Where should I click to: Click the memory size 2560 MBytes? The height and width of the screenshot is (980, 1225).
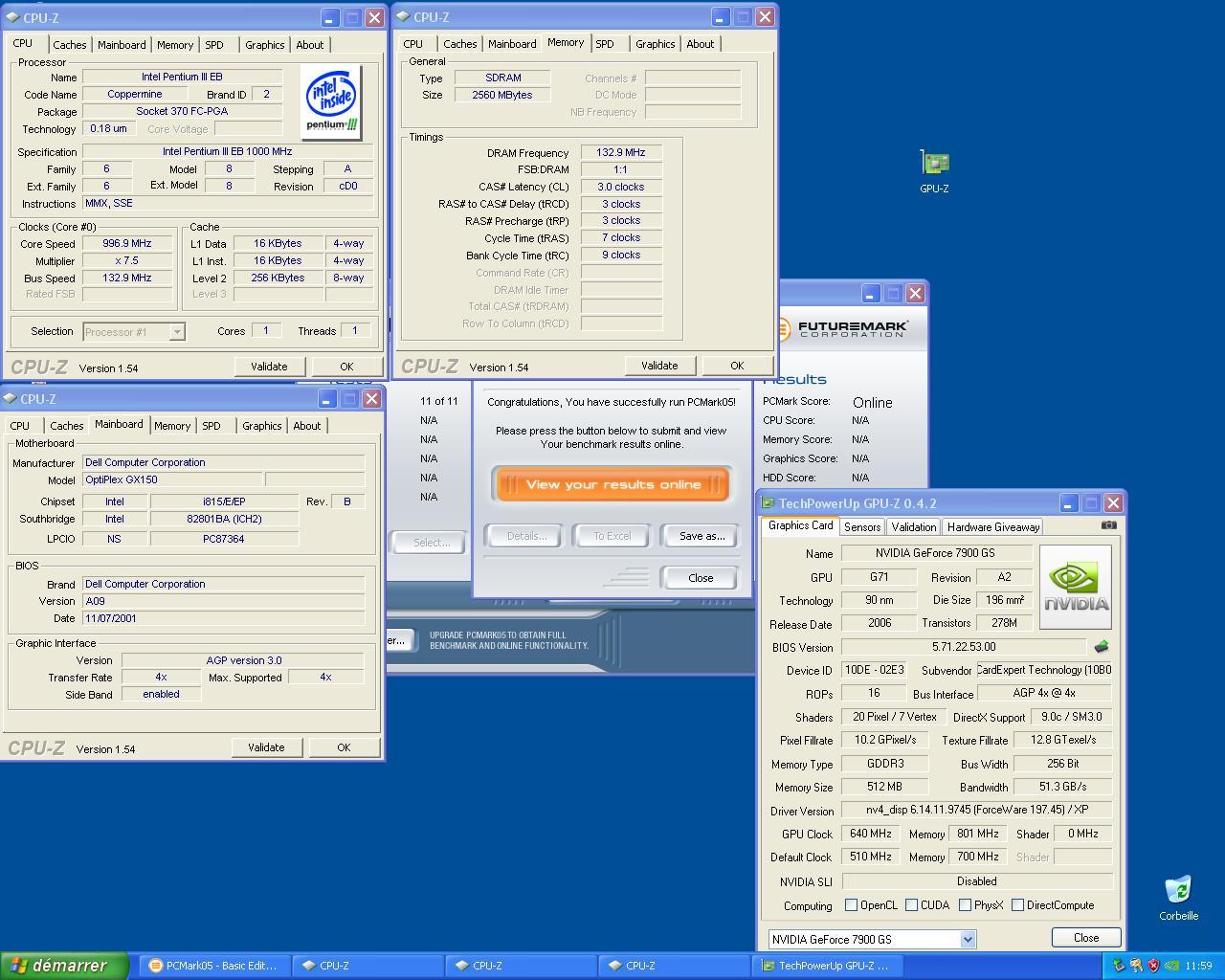tap(502, 95)
